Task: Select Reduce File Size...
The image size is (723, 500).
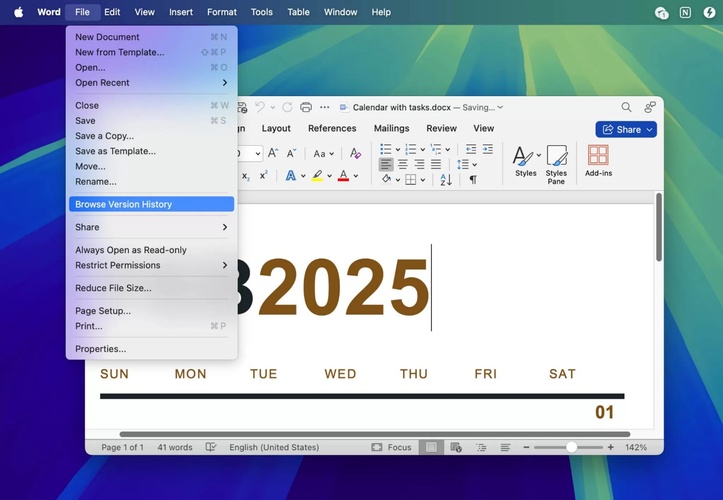Action: pyautogui.click(x=151, y=288)
